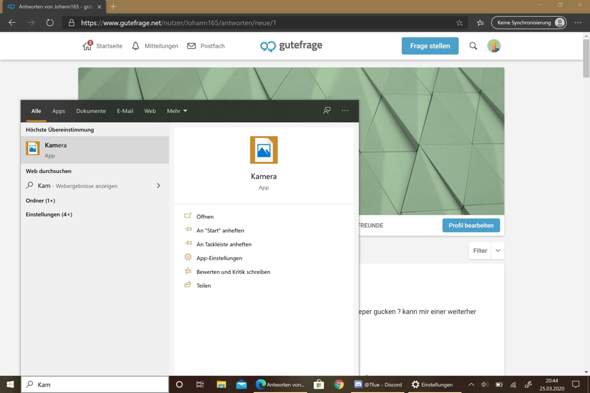Open the Windows Start menu
590x393 pixels.
(10, 384)
